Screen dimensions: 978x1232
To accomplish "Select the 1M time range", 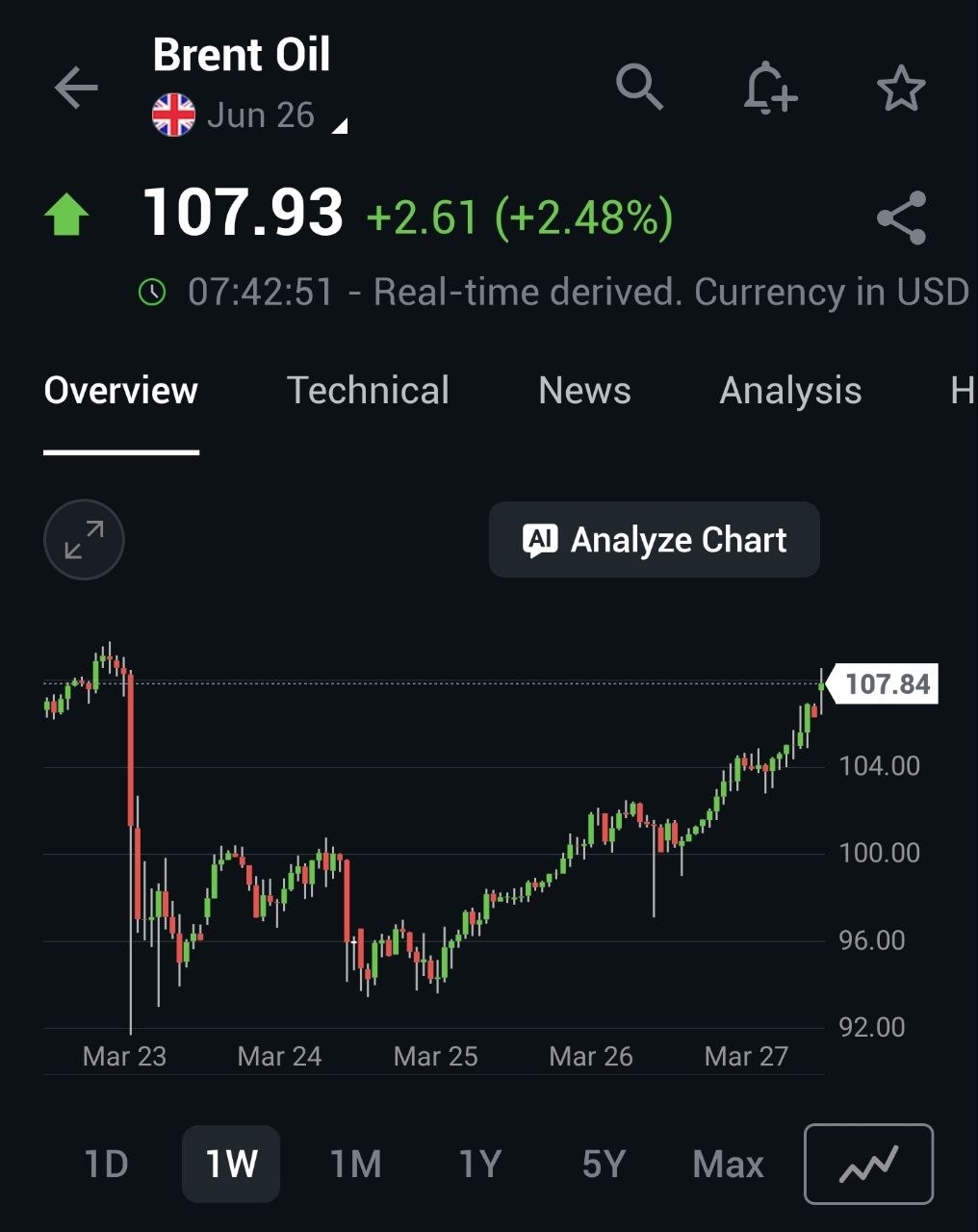I will coord(355,1165).
